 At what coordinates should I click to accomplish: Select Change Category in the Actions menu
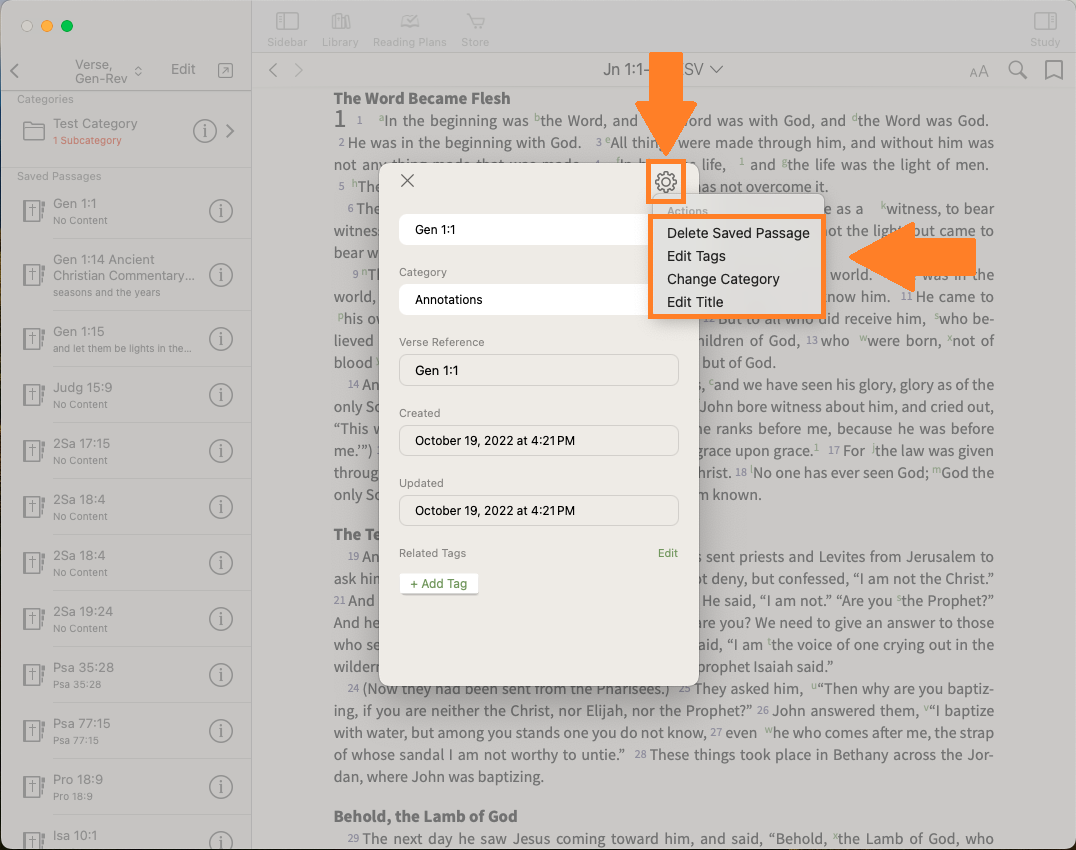click(722, 279)
